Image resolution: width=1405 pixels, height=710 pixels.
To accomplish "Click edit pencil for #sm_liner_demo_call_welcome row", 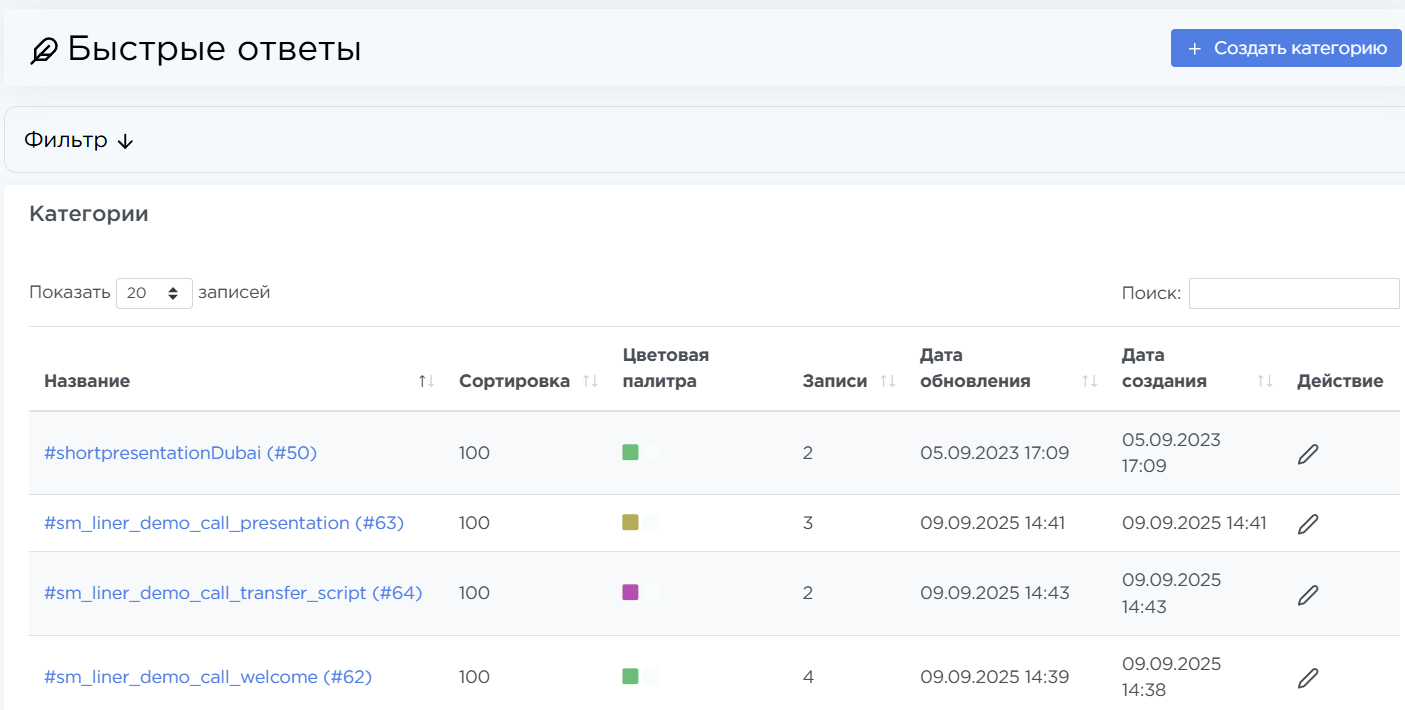I will [x=1307, y=678].
